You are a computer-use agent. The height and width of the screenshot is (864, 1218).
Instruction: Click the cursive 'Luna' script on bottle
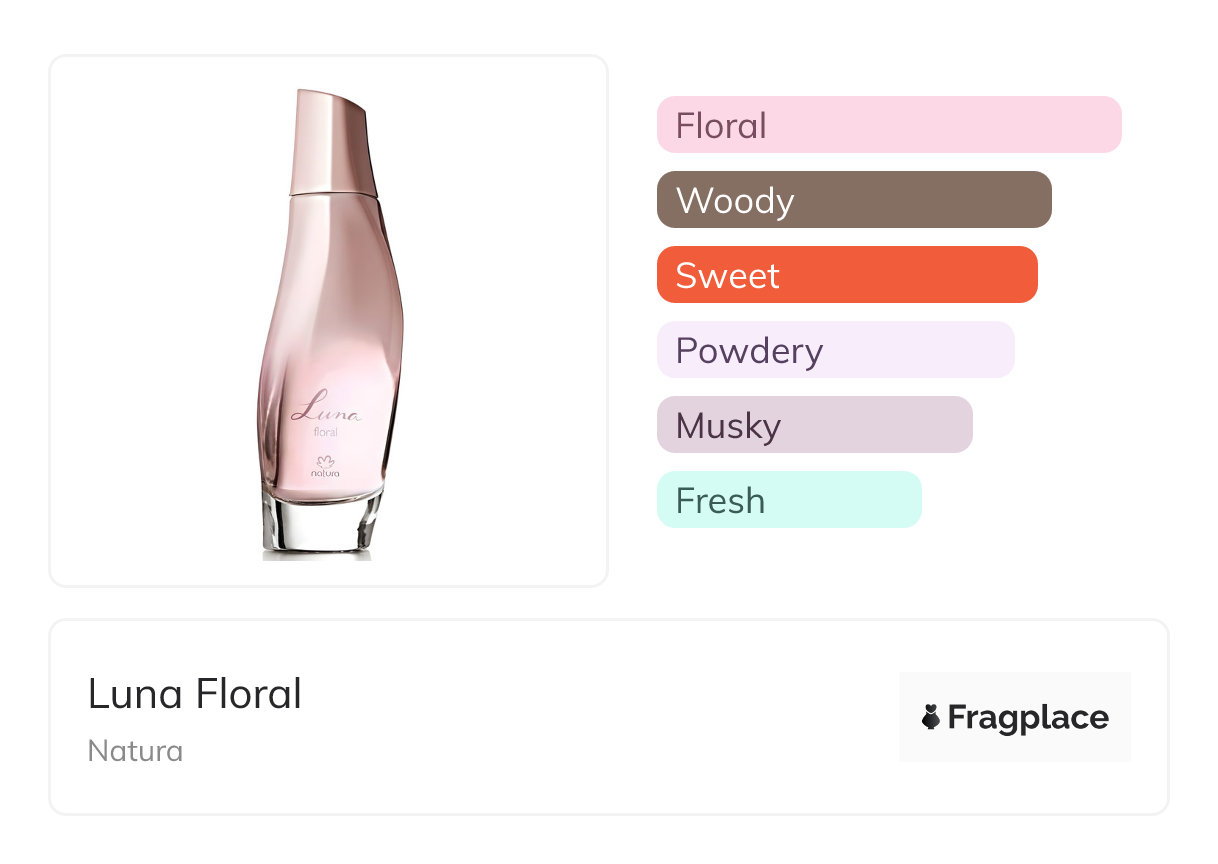pyautogui.click(x=326, y=410)
